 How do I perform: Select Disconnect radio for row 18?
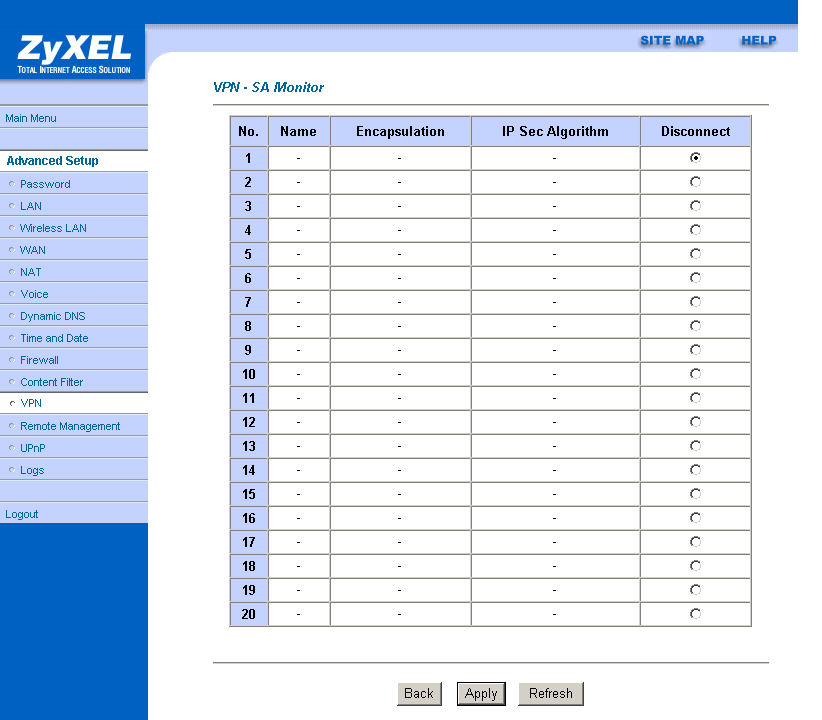point(695,566)
